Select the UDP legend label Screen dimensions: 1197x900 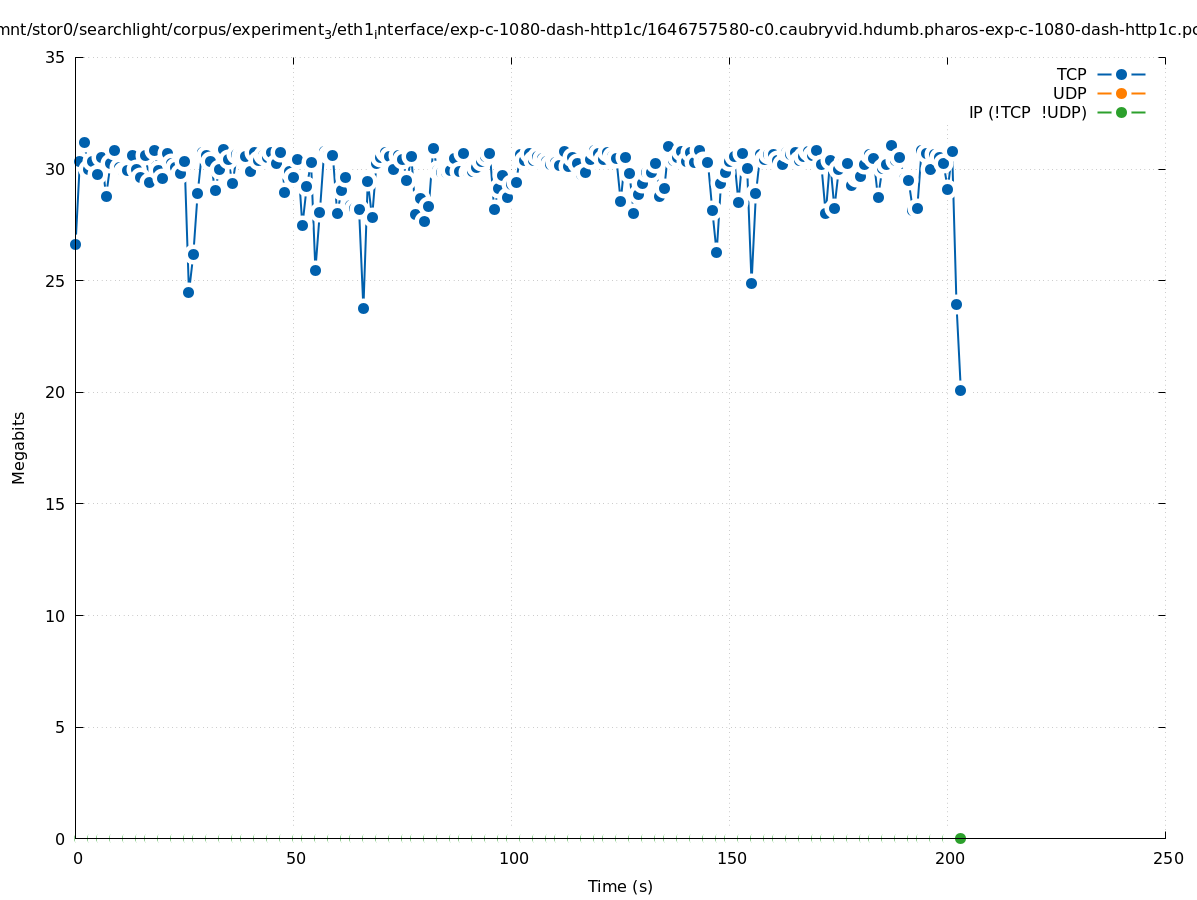pos(1069,93)
